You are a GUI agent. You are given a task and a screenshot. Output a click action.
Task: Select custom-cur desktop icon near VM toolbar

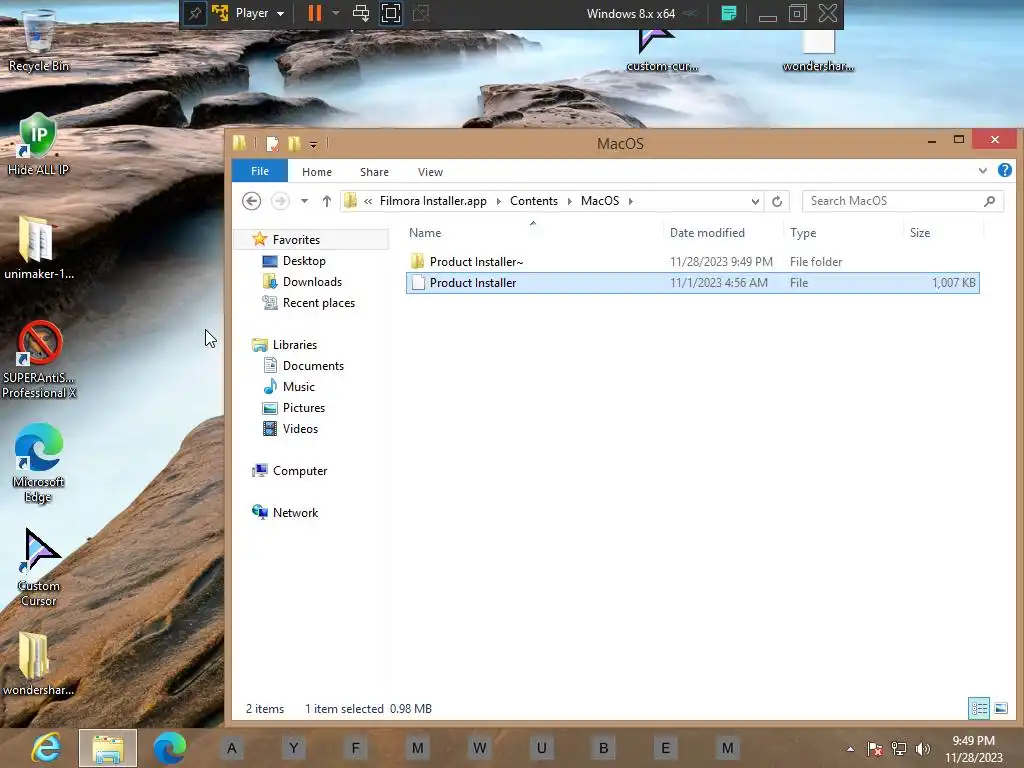pos(662,50)
